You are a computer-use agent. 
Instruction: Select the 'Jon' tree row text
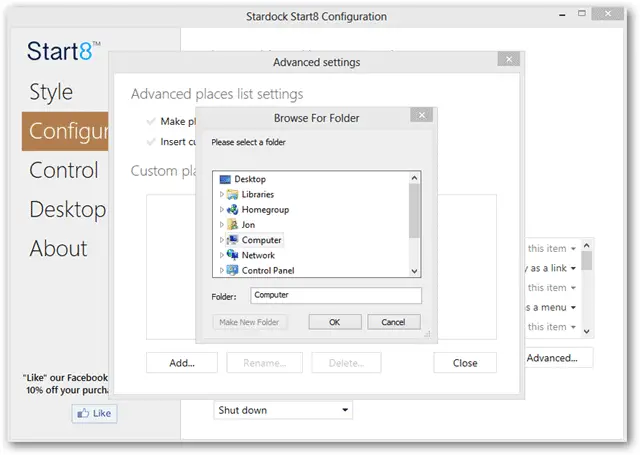pos(248,224)
